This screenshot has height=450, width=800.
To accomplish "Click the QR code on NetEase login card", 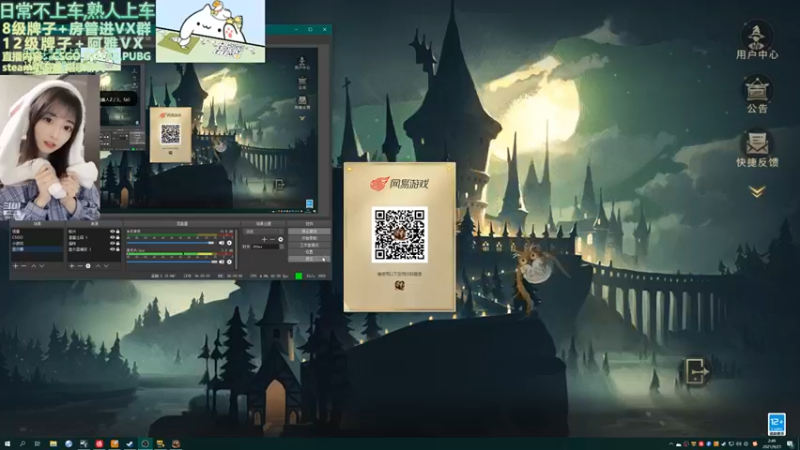I will [x=399, y=235].
